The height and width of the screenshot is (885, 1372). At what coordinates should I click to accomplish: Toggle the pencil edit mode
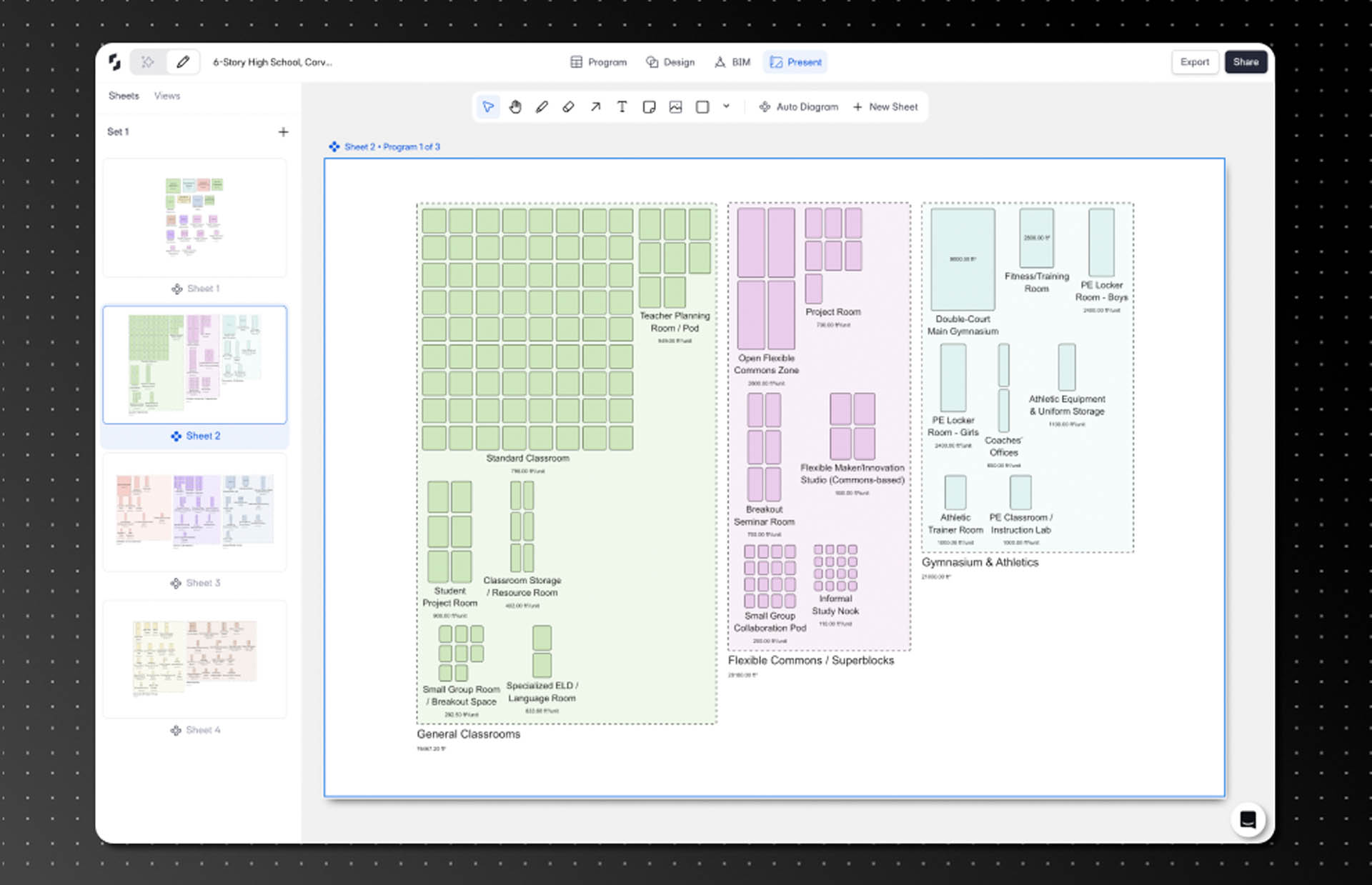coord(183,62)
